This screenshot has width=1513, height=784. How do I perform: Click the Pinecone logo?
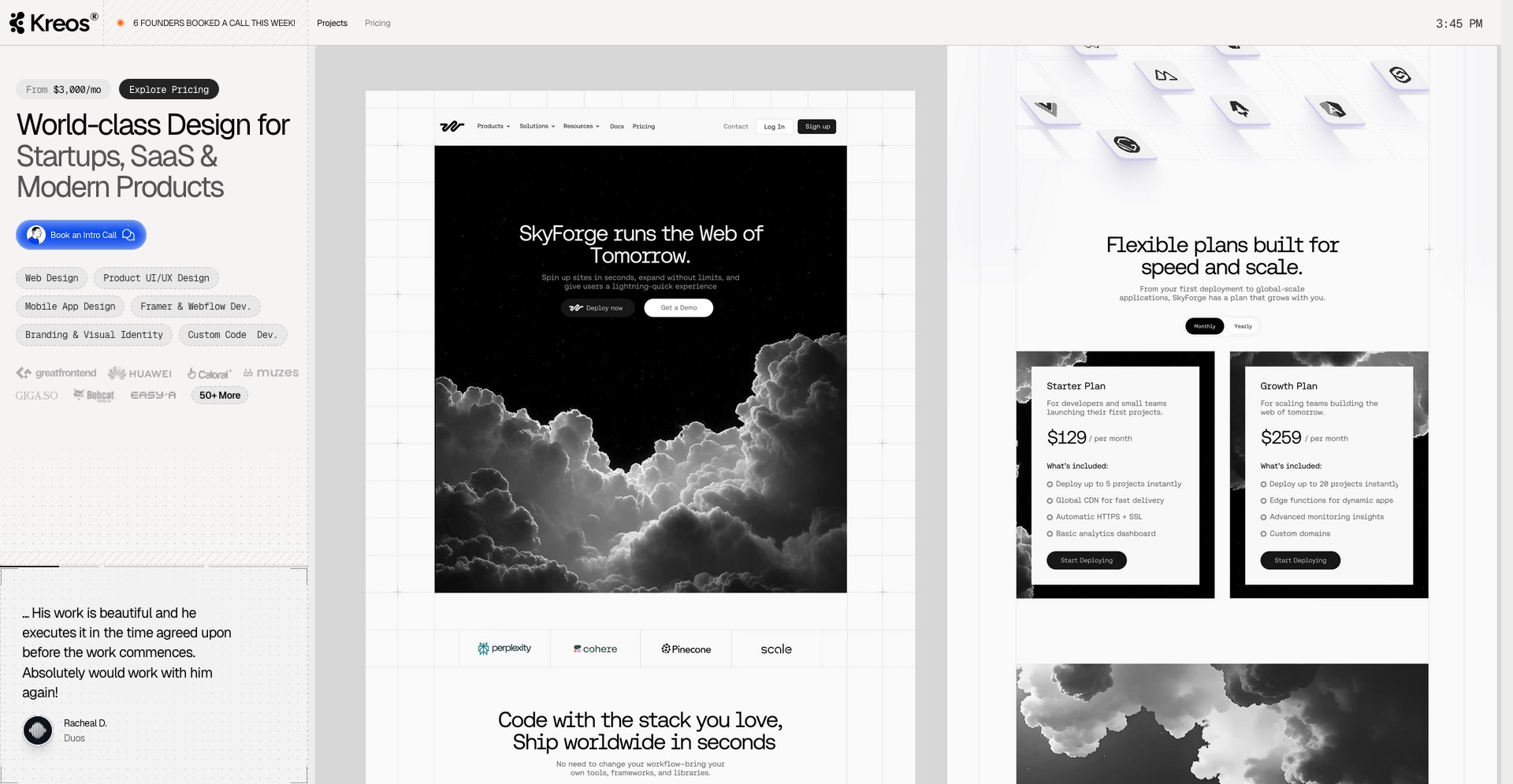click(686, 649)
